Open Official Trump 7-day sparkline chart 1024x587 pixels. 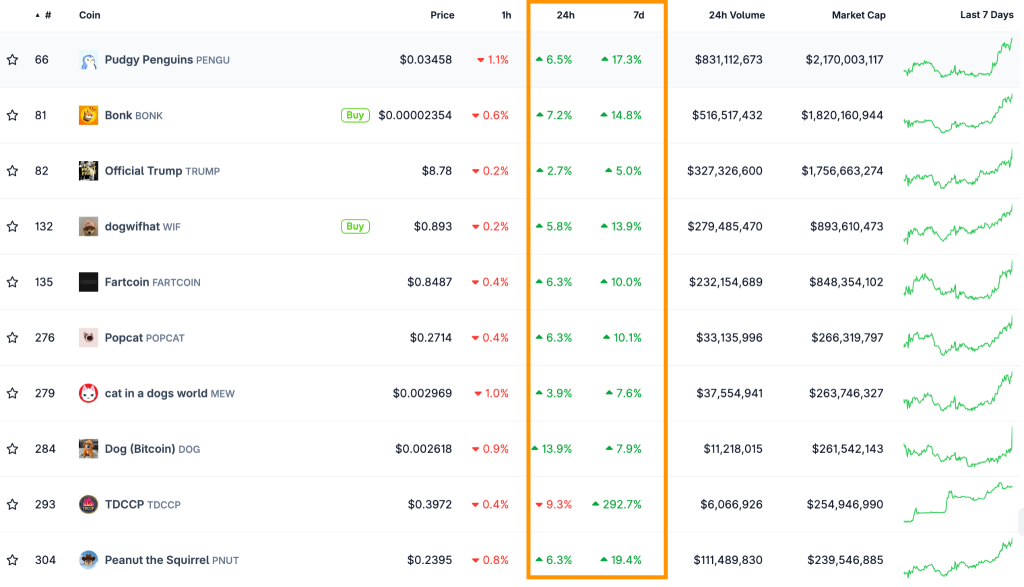(x=958, y=169)
